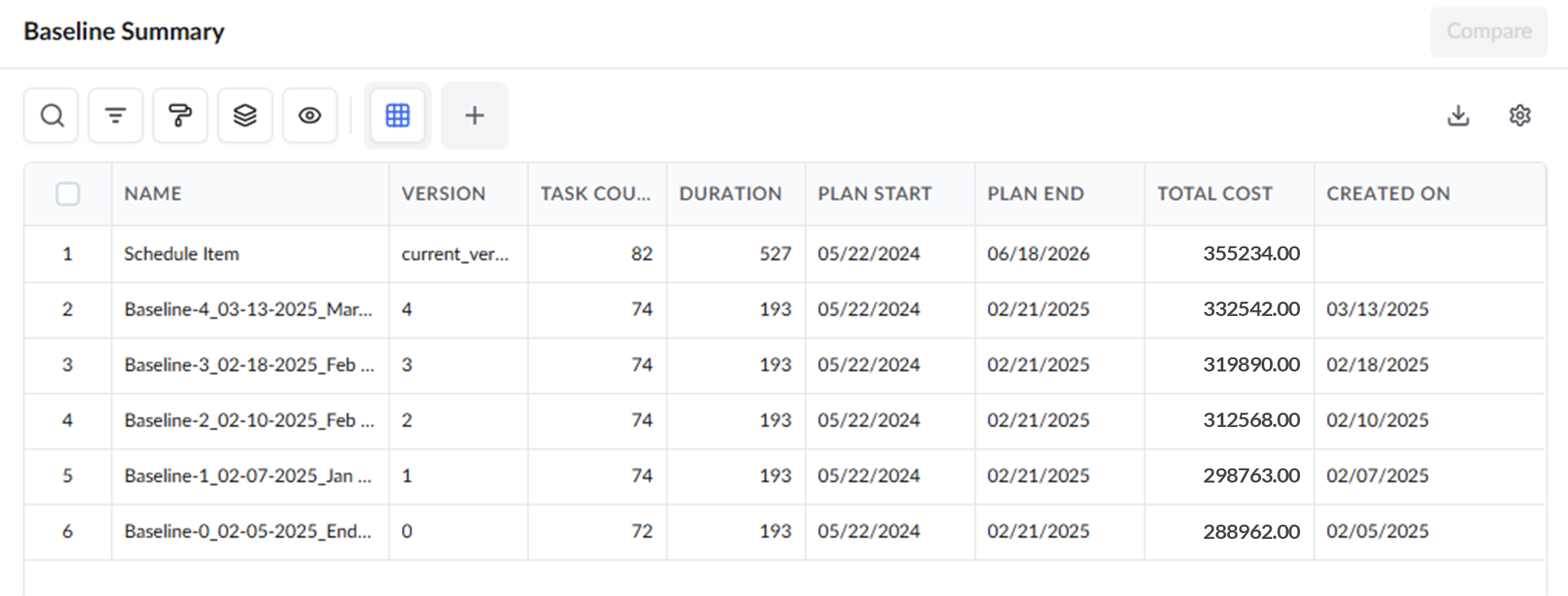The image size is (1568, 596).
Task: Select Baseline-4_03-13-2025 row name
Action: [248, 309]
